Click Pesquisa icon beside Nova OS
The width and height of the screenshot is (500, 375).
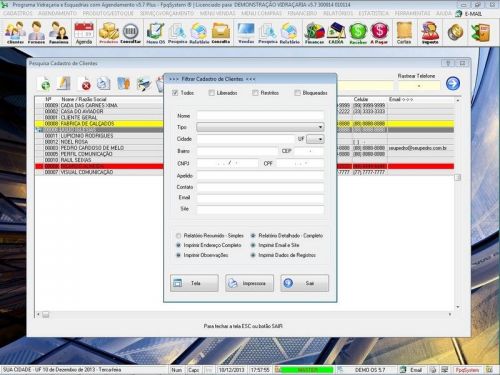[x=177, y=32]
